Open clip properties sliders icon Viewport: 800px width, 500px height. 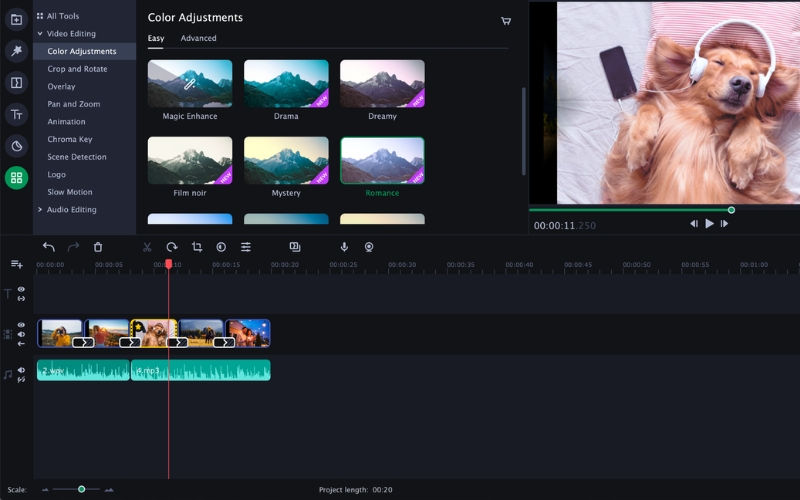point(246,247)
